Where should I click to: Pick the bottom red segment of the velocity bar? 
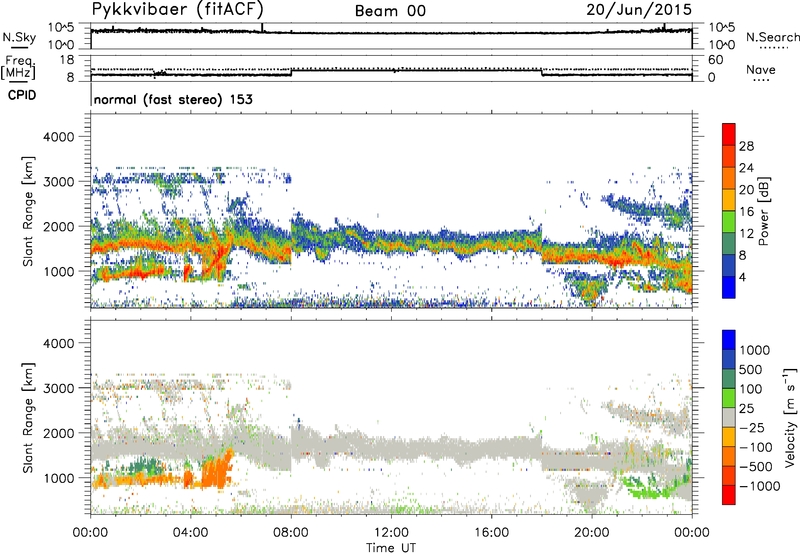pyautogui.click(x=729, y=495)
